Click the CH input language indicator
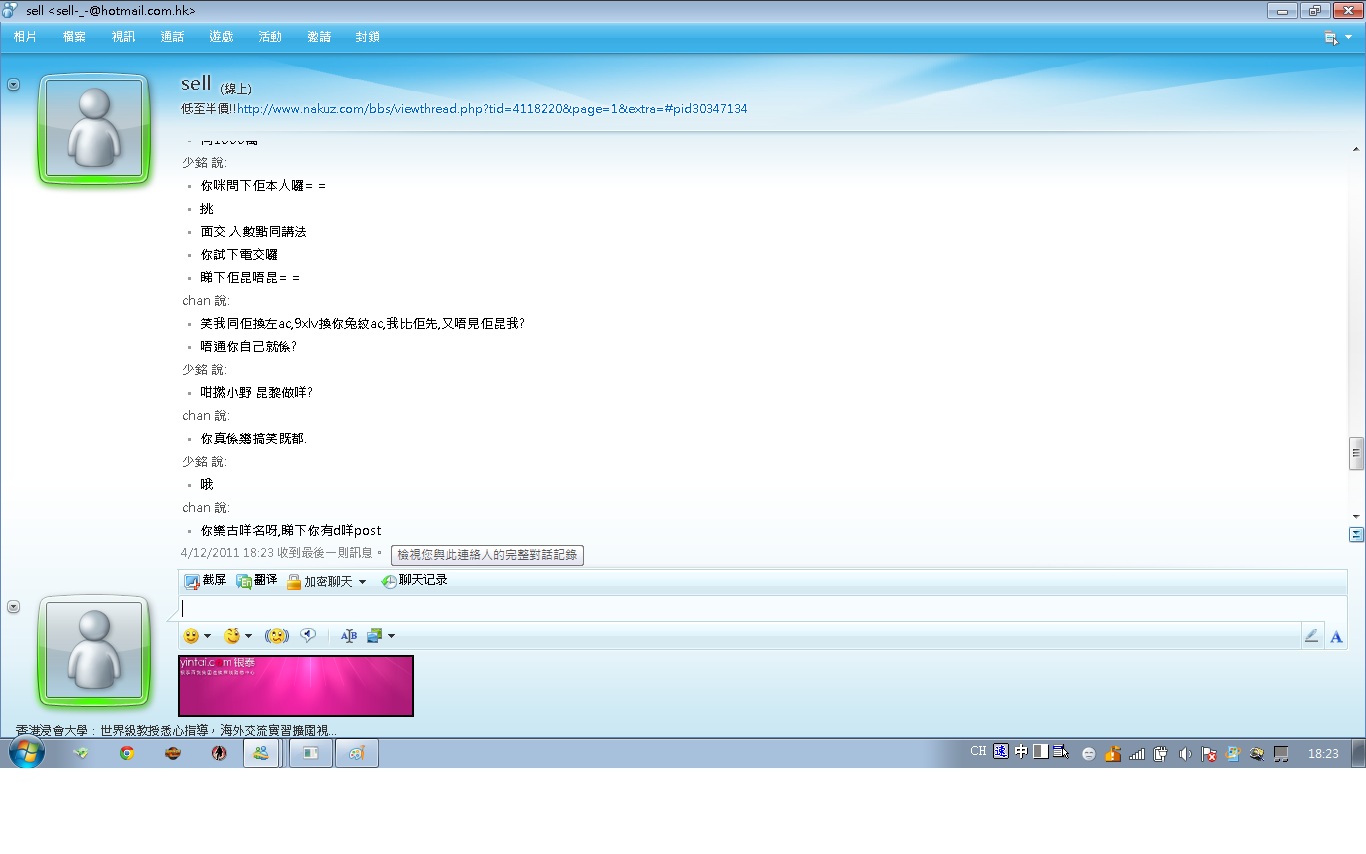This screenshot has width=1366, height=854. tap(978, 752)
